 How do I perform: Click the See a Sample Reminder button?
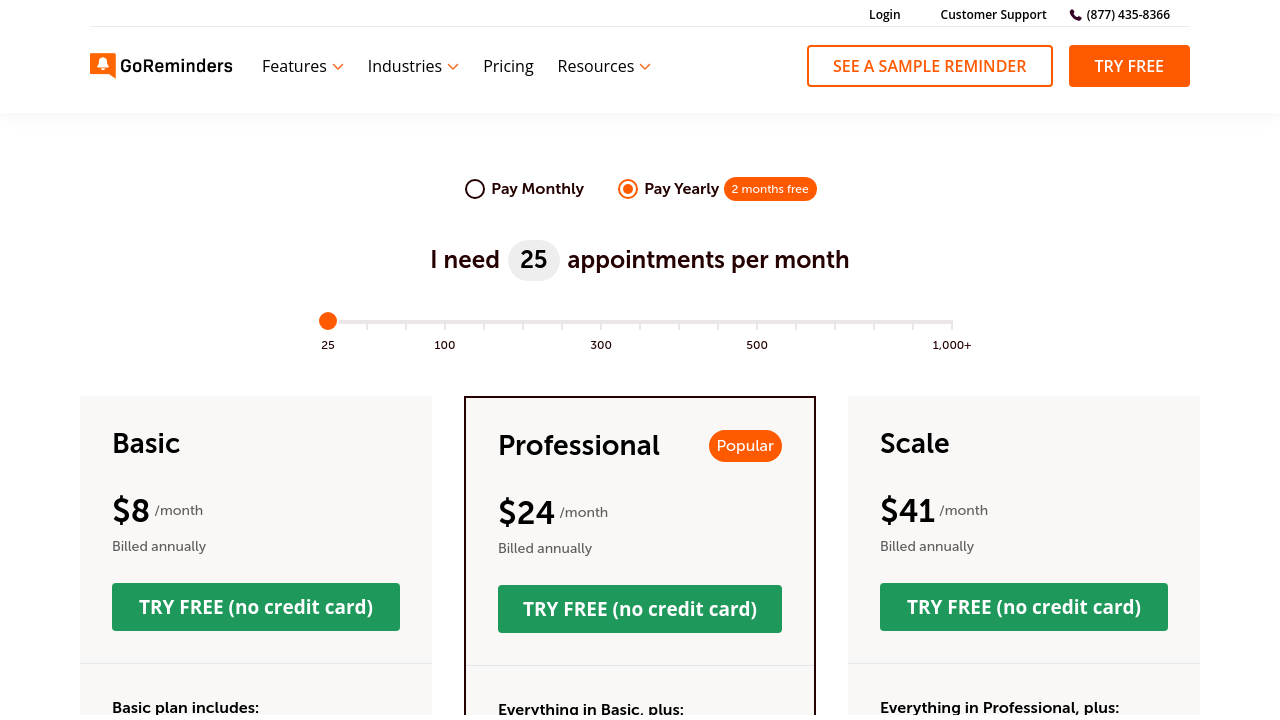tap(929, 66)
